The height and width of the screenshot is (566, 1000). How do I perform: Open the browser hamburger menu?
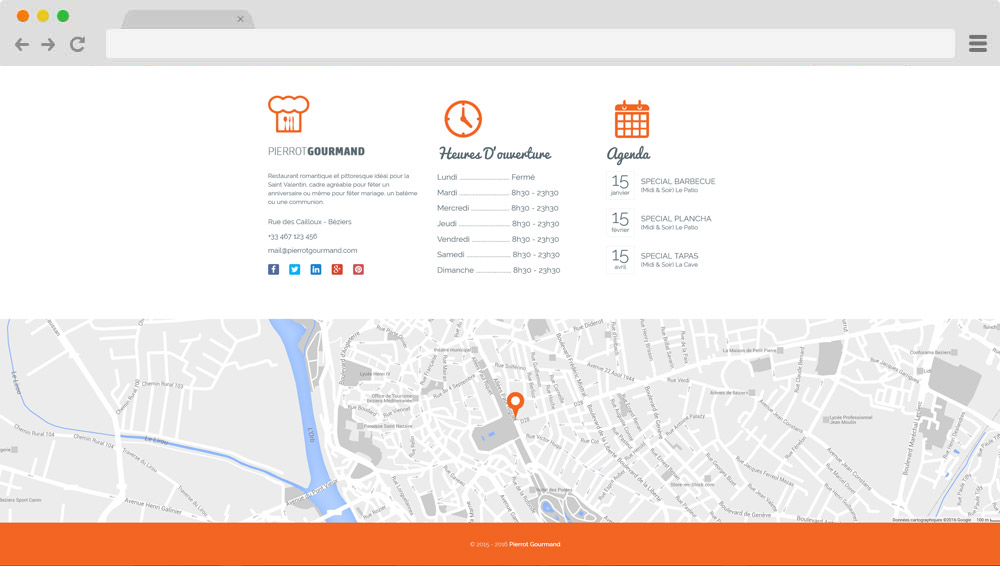pyautogui.click(x=978, y=43)
